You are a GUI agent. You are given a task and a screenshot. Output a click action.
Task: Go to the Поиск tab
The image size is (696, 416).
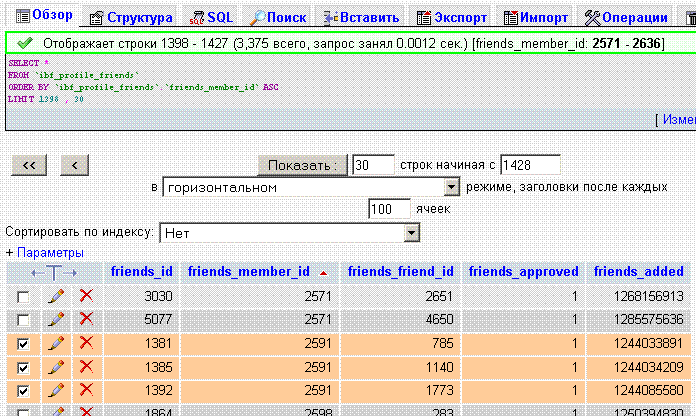tap(278, 18)
